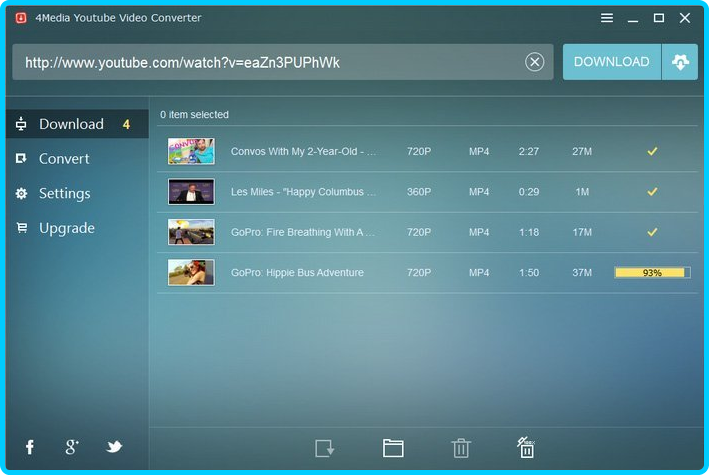The width and height of the screenshot is (709, 475).
Task: Click the Settings gear icon
Action: click(x=21, y=194)
